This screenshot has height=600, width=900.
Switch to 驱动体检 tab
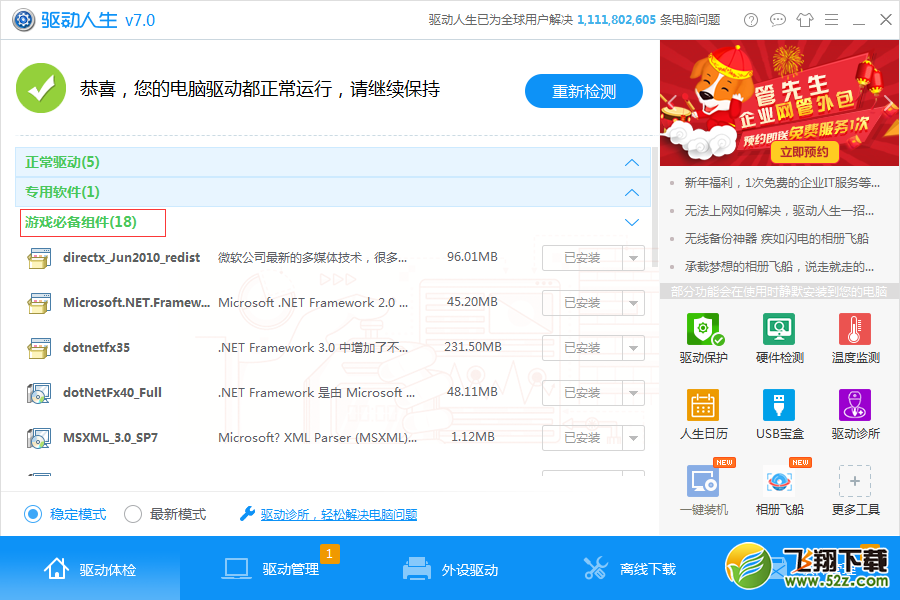pos(90,568)
